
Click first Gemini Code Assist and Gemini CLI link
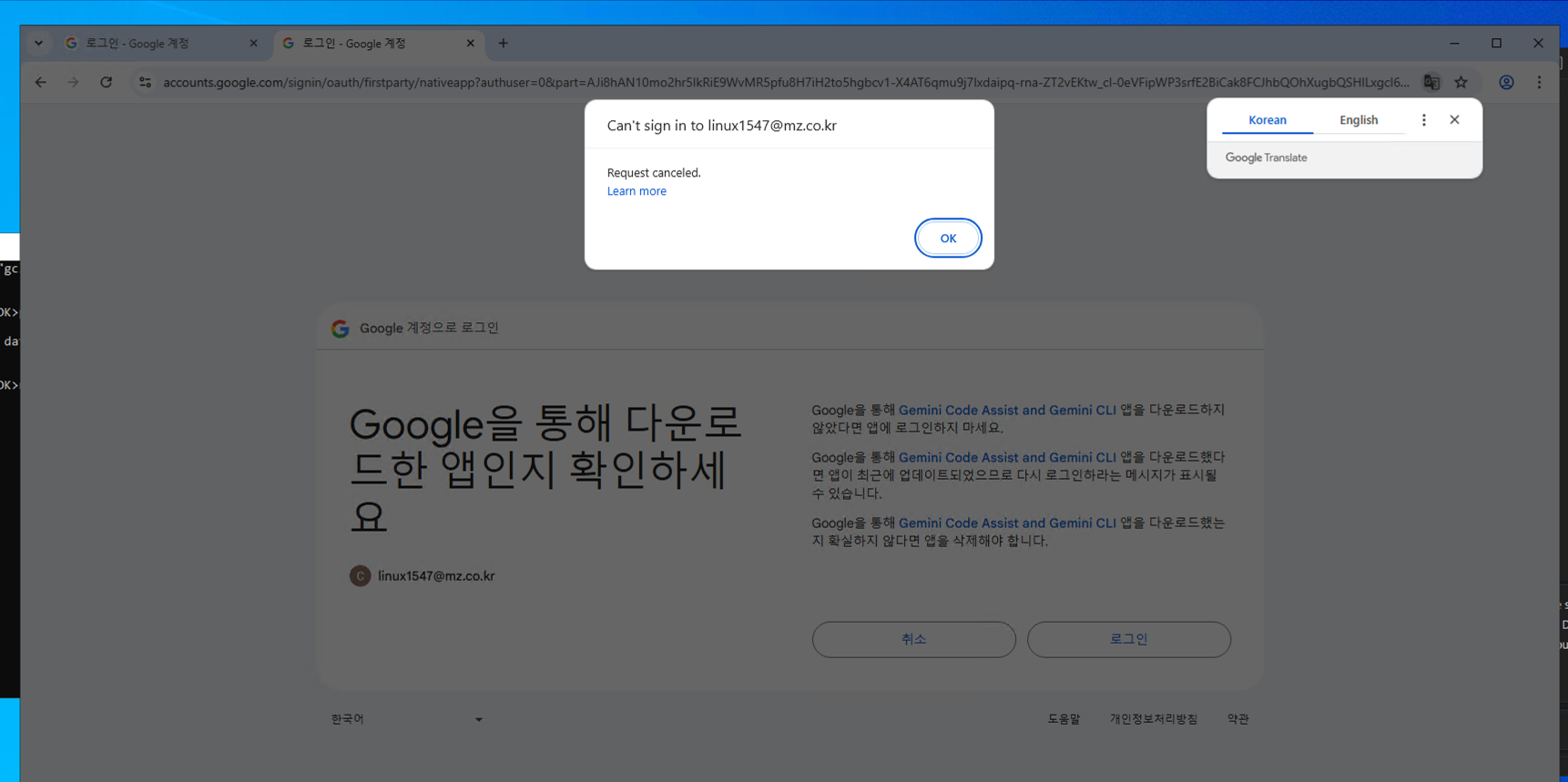click(1007, 411)
